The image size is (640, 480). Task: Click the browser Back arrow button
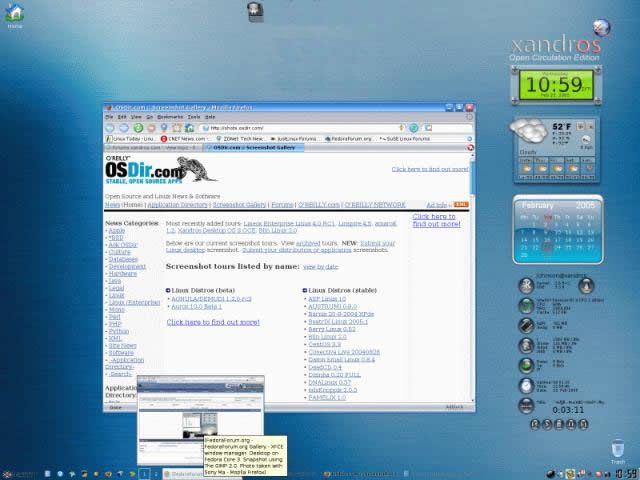[x=110, y=128]
